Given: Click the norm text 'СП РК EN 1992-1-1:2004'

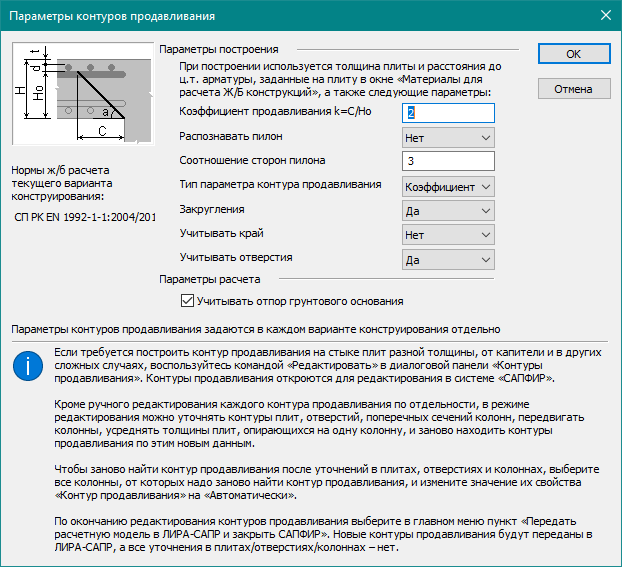Looking at the screenshot, I should pyautogui.click(x=85, y=216).
